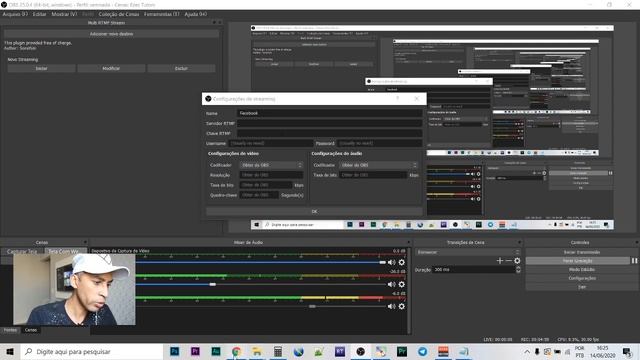The width and height of the screenshot is (640, 360).
Task: Click the Quadro-chave field
Action: pyautogui.click(x=259, y=195)
